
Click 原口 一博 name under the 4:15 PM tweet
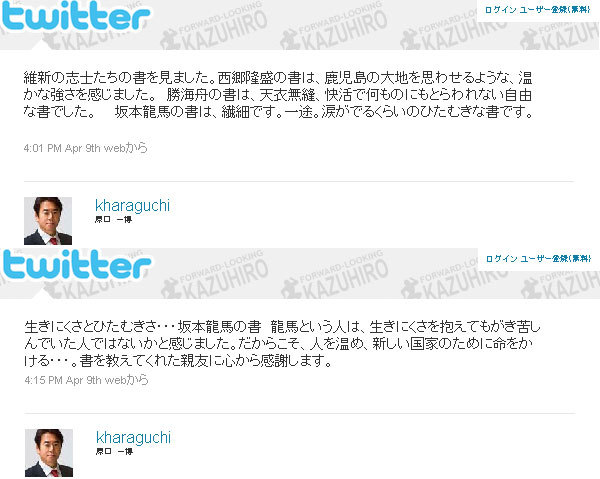point(114,451)
